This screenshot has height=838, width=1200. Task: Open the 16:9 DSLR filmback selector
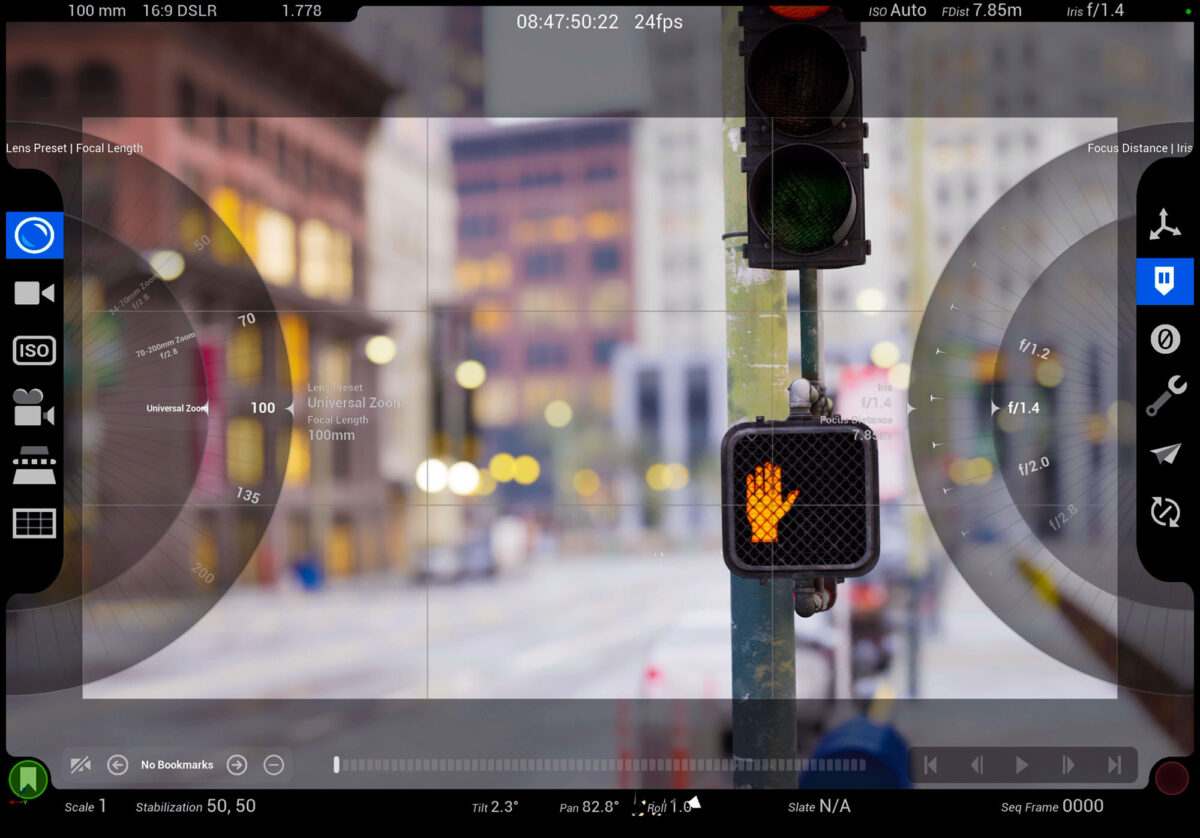(180, 12)
